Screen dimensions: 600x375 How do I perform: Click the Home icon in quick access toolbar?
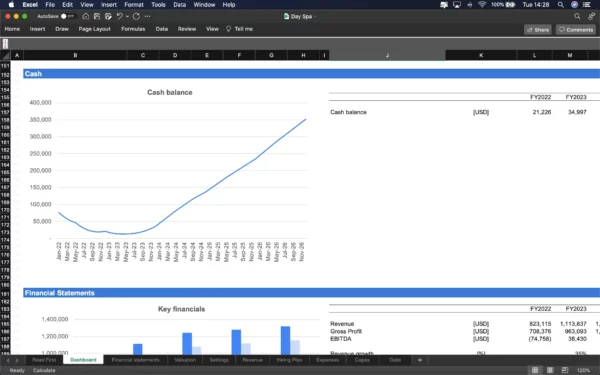86,16
